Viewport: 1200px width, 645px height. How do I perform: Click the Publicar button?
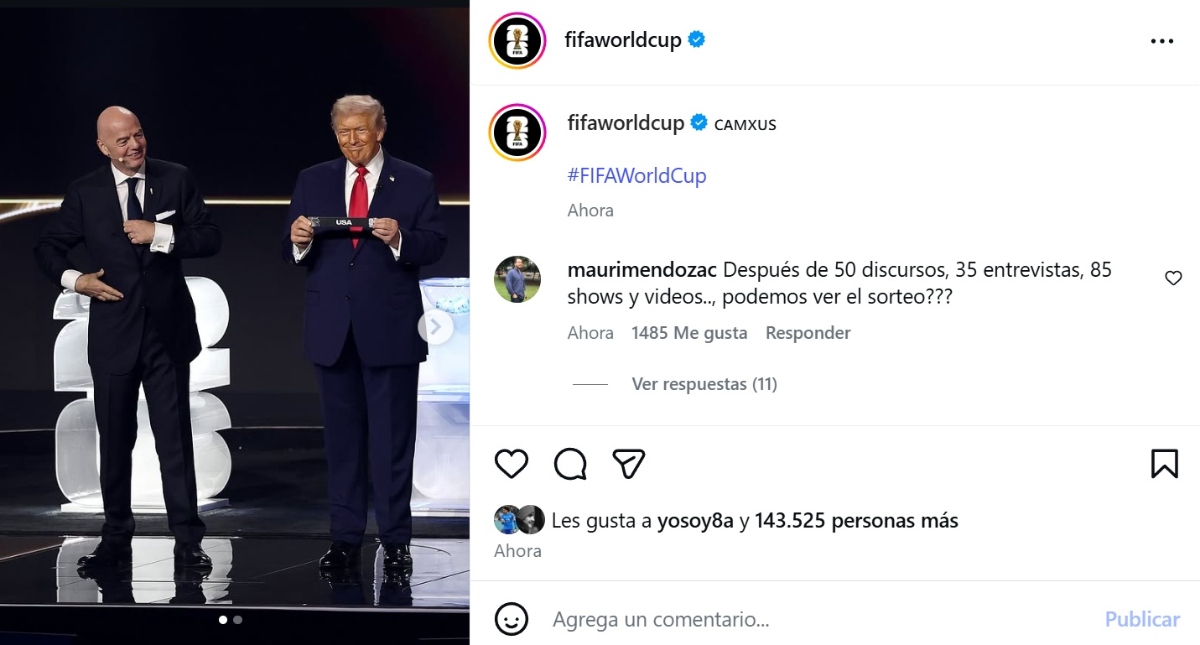1142,619
